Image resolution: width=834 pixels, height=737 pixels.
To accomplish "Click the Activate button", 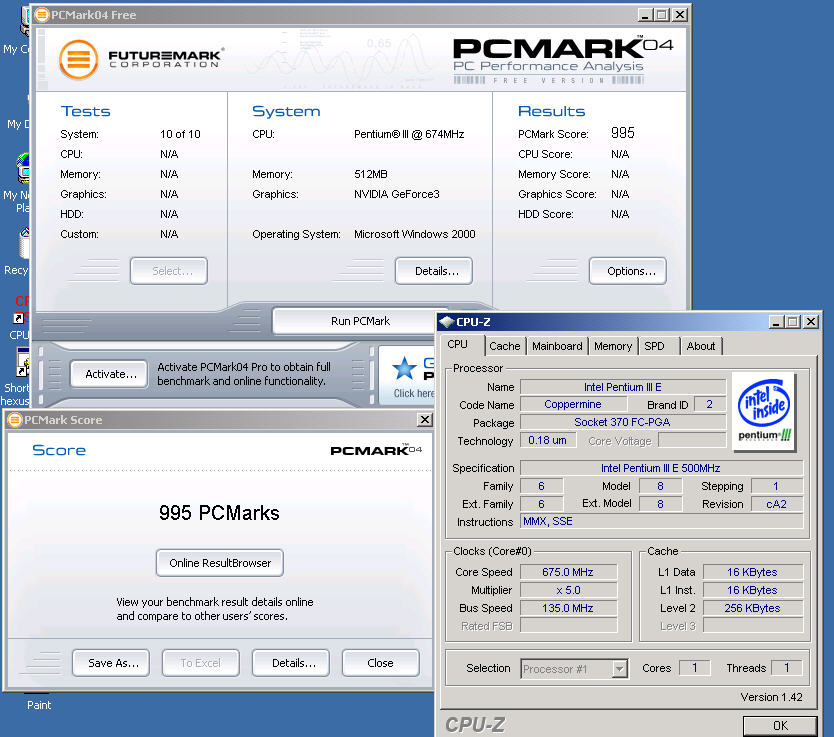I will point(109,374).
